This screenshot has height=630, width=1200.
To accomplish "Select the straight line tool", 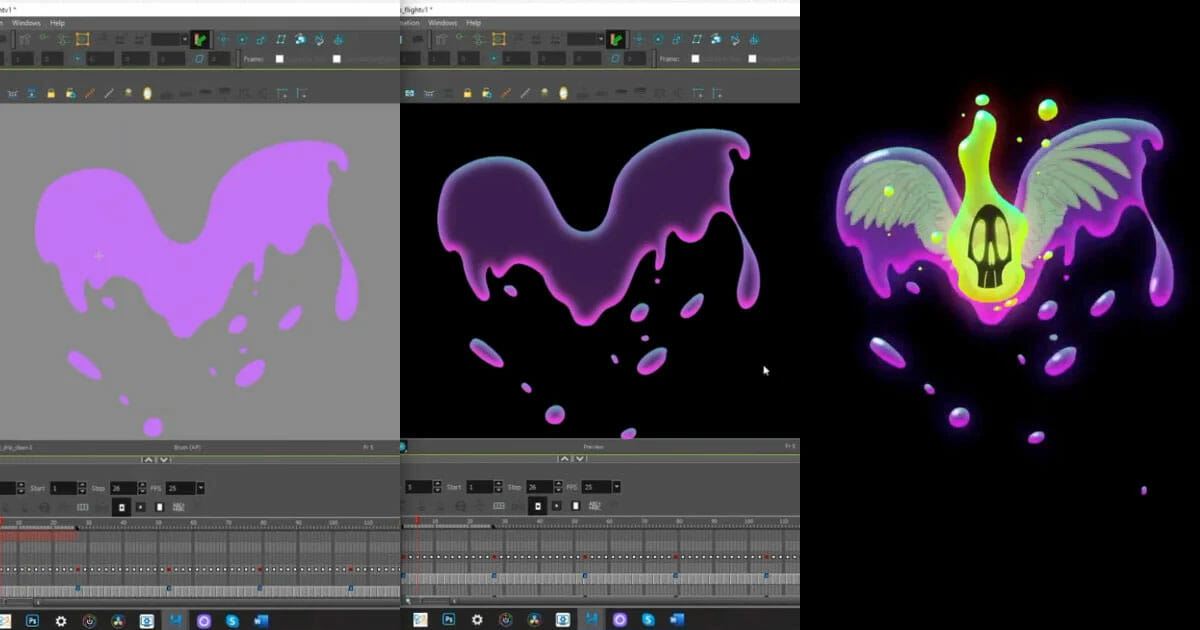I will click(108, 92).
